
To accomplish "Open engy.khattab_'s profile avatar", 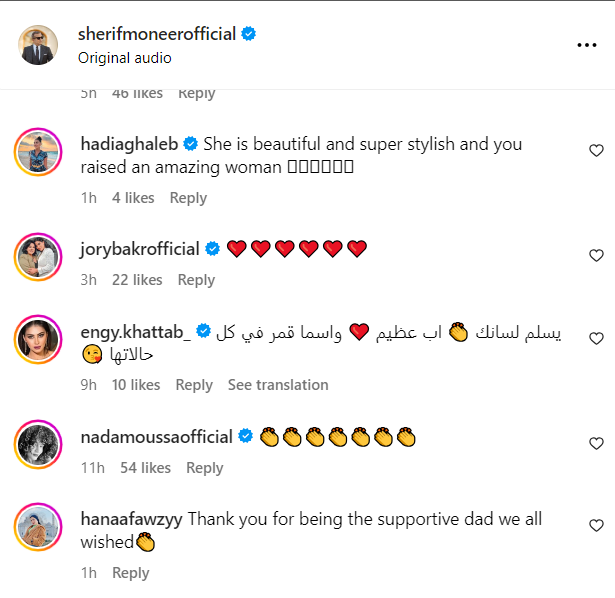I will click(x=40, y=342).
